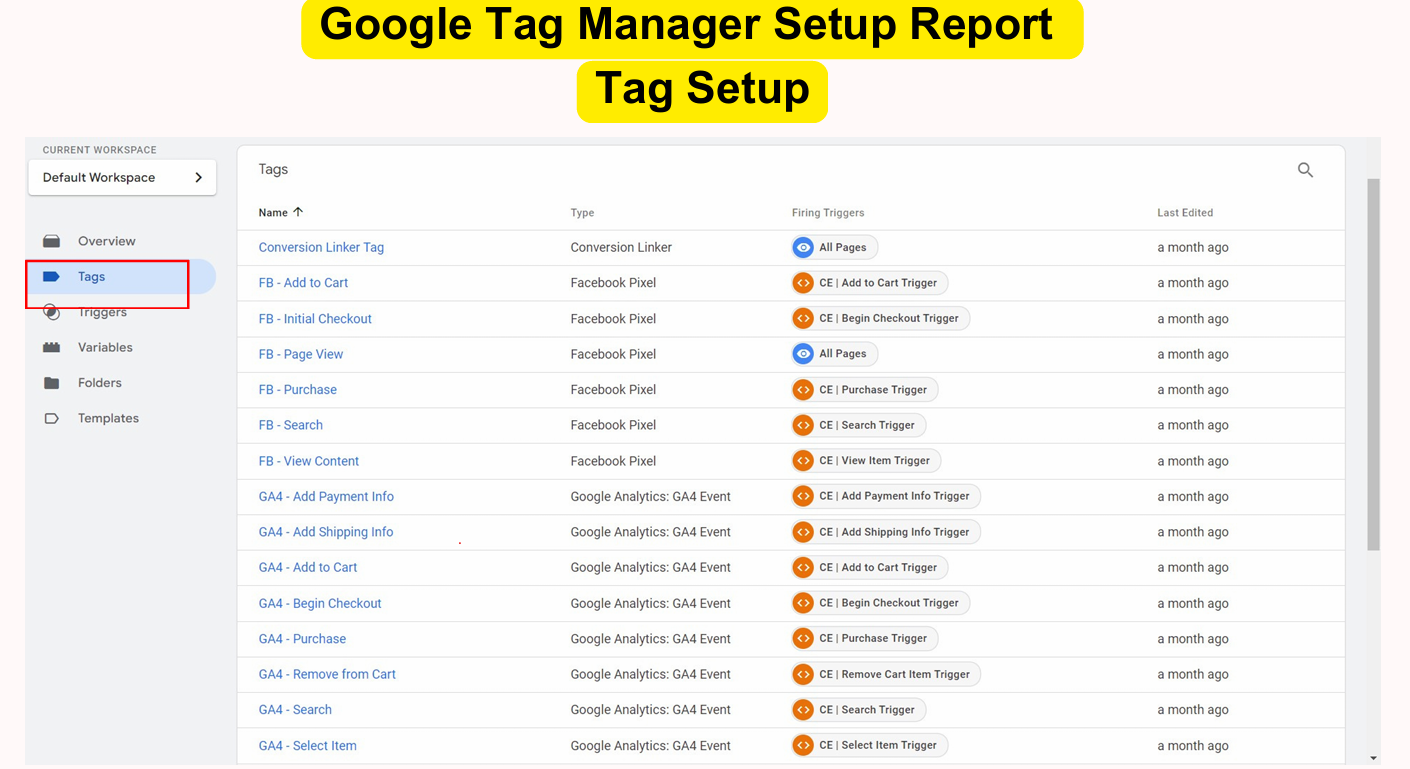Click the Variables brick icon
This screenshot has height=769, width=1410.
click(51, 347)
